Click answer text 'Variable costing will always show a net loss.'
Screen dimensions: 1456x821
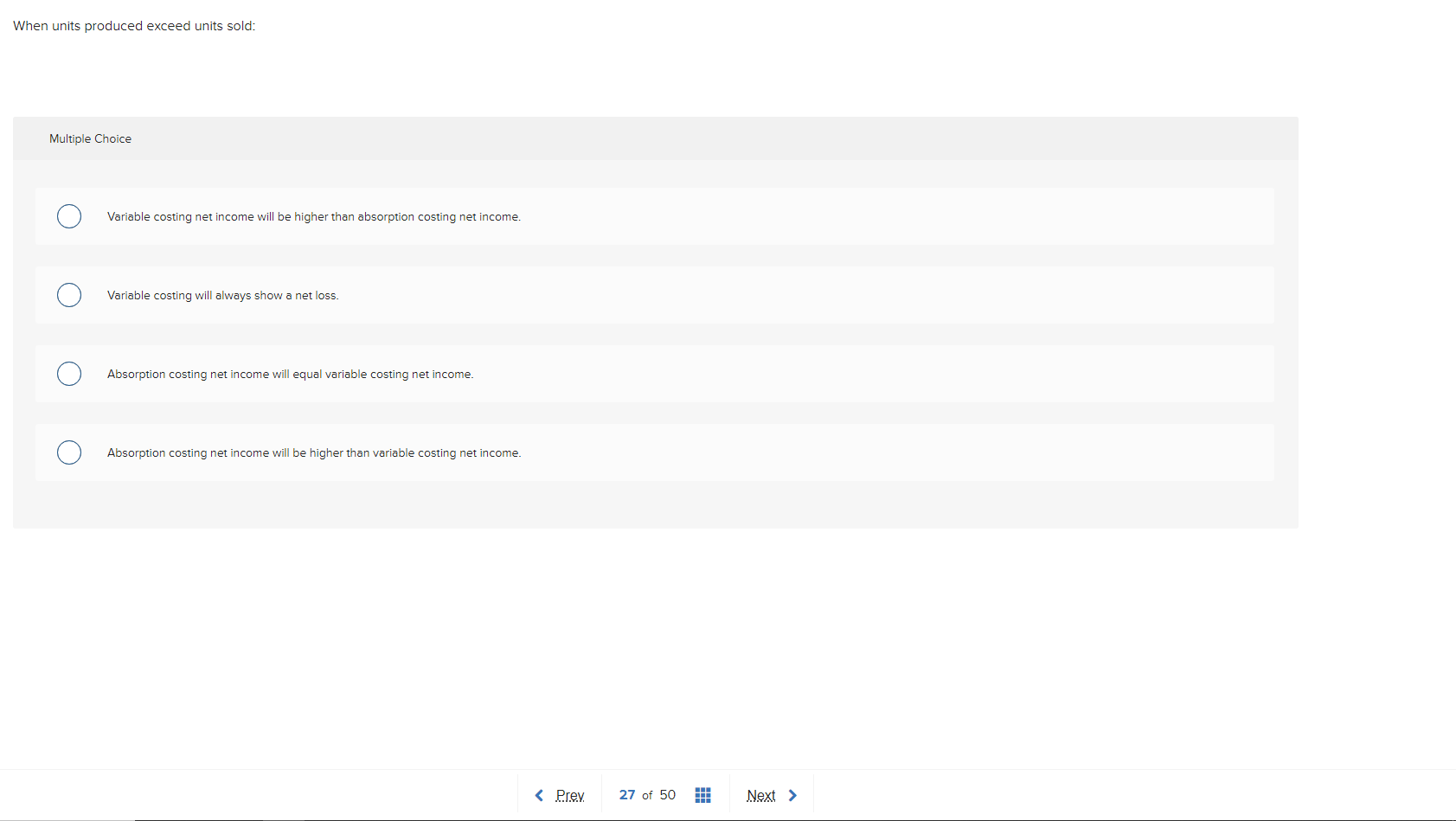tap(223, 295)
